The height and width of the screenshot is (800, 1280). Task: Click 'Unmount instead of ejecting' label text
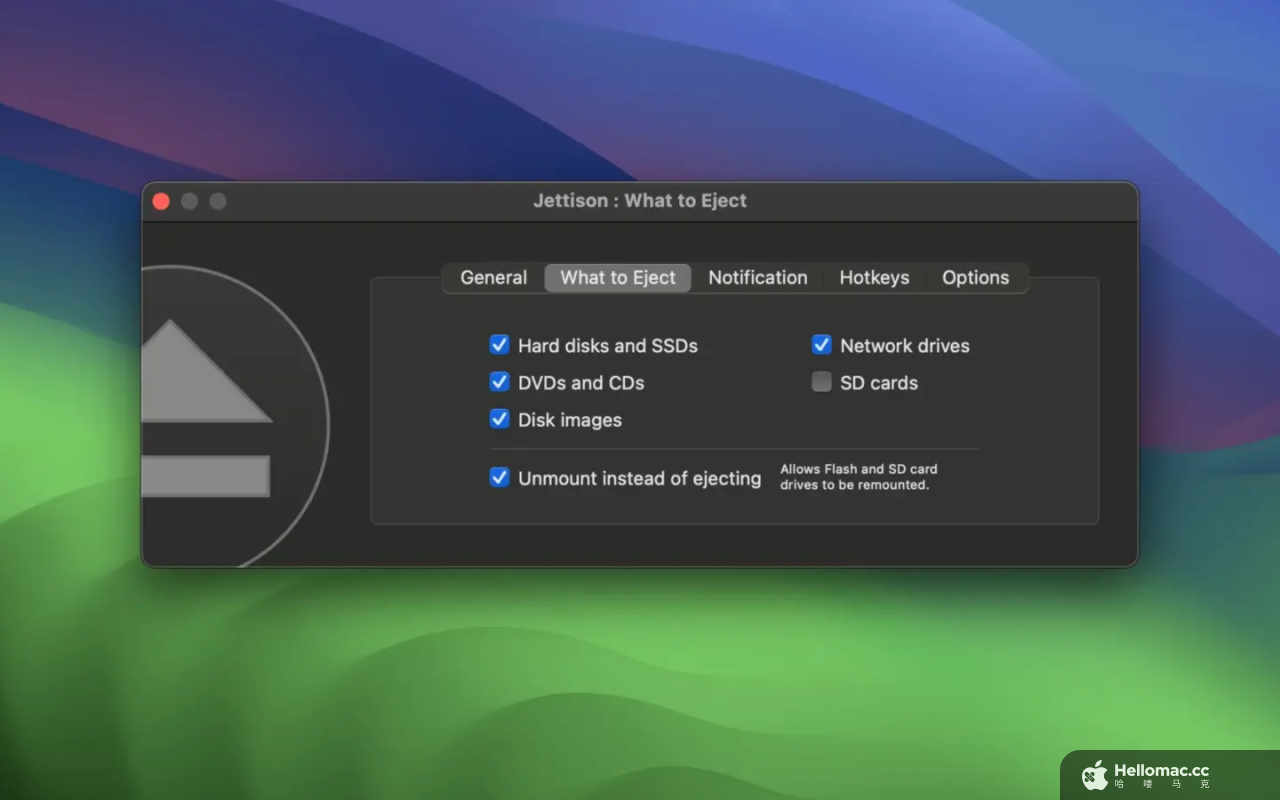[x=640, y=478]
